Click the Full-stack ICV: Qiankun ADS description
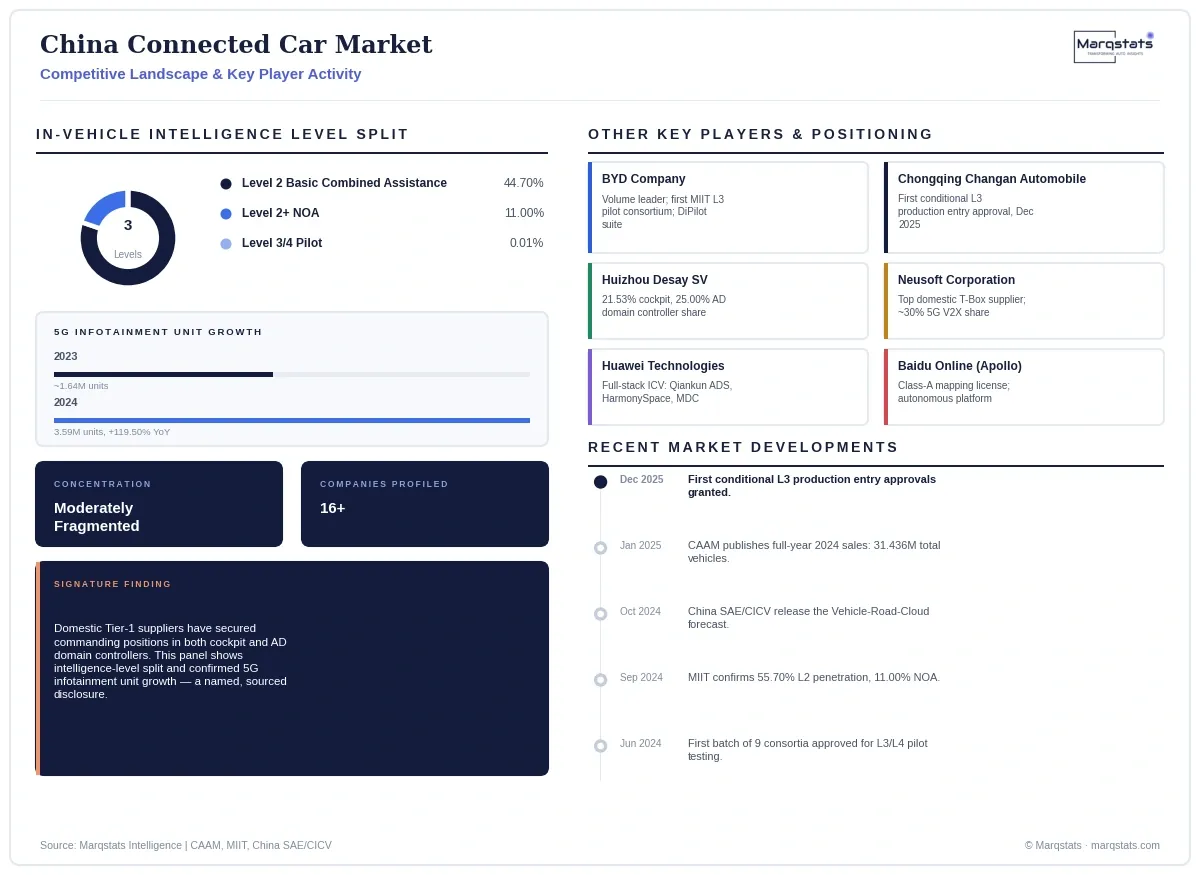The image size is (1200, 875). 667,392
